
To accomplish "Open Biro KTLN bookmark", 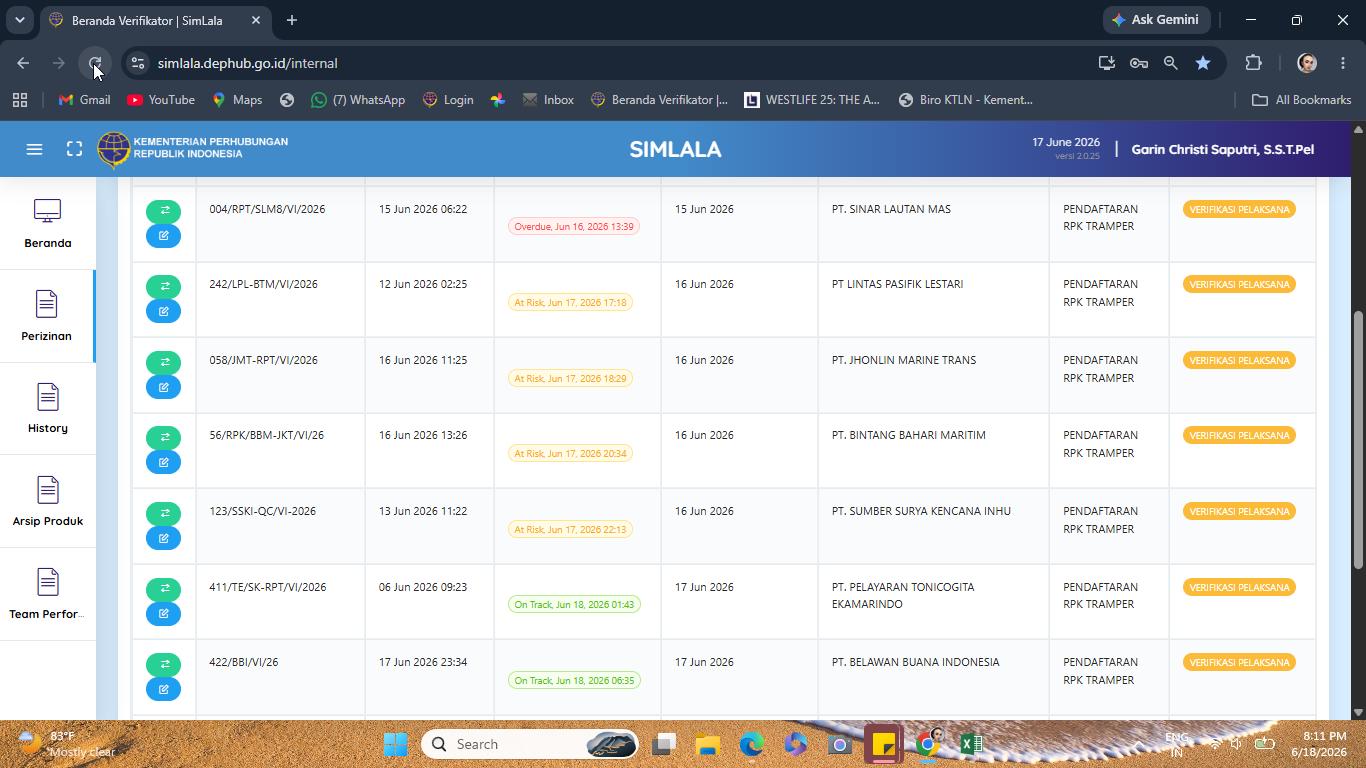I will pyautogui.click(x=966, y=100).
